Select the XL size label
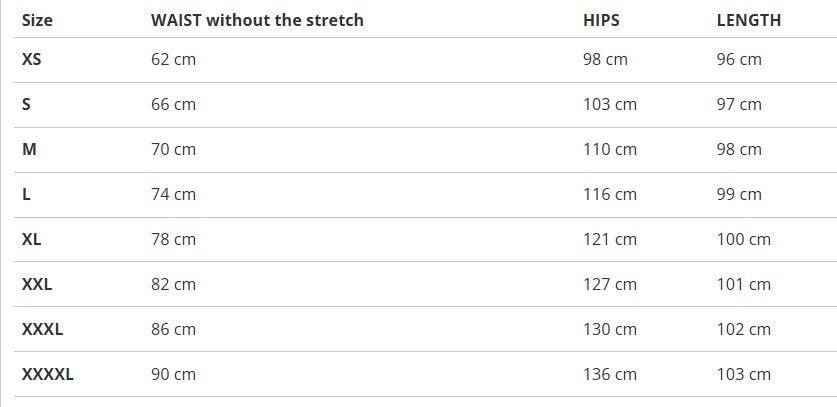This screenshot has width=837, height=407. (32, 239)
